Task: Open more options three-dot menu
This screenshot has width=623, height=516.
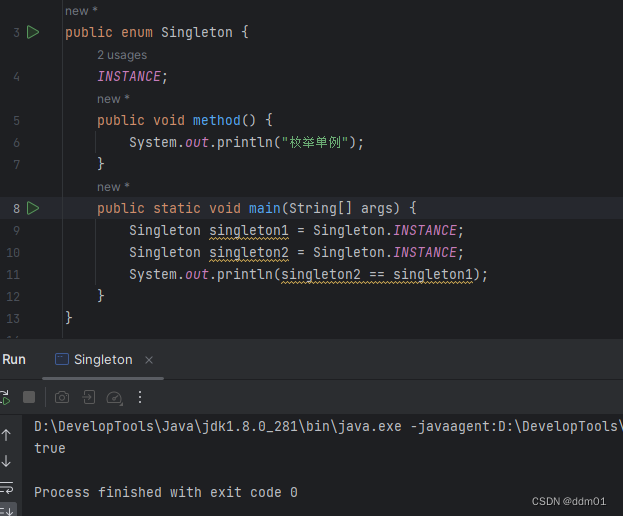Action: [x=140, y=397]
